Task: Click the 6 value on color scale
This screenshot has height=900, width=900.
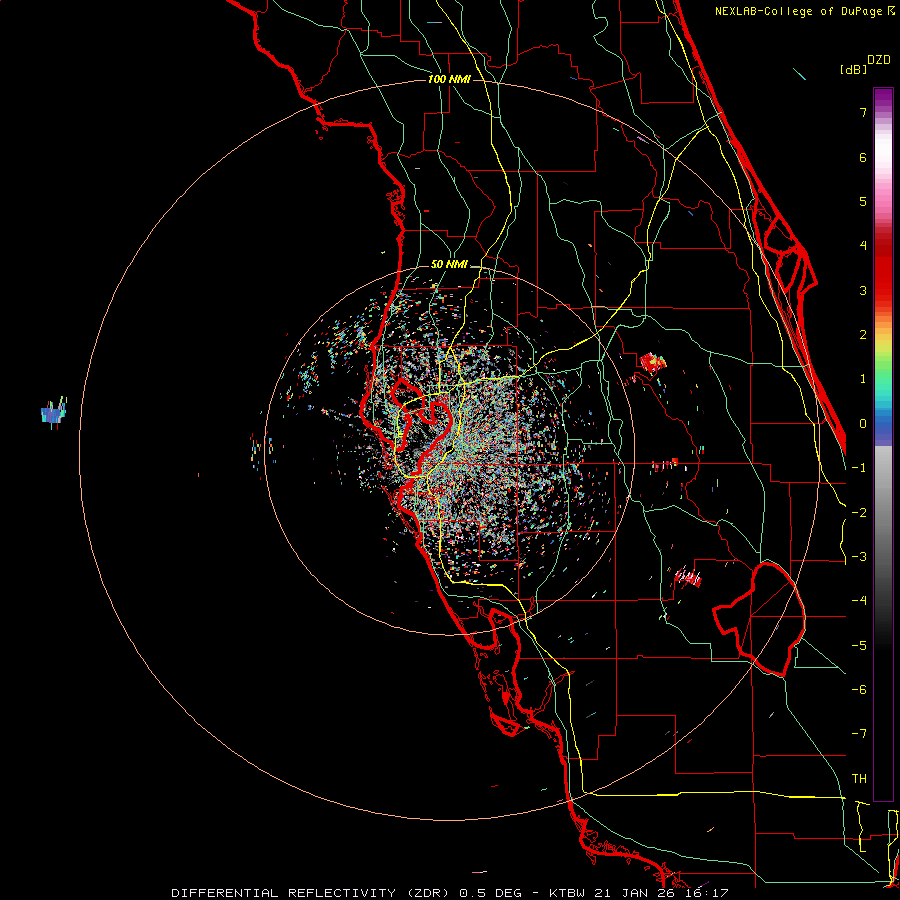Action: click(863, 157)
